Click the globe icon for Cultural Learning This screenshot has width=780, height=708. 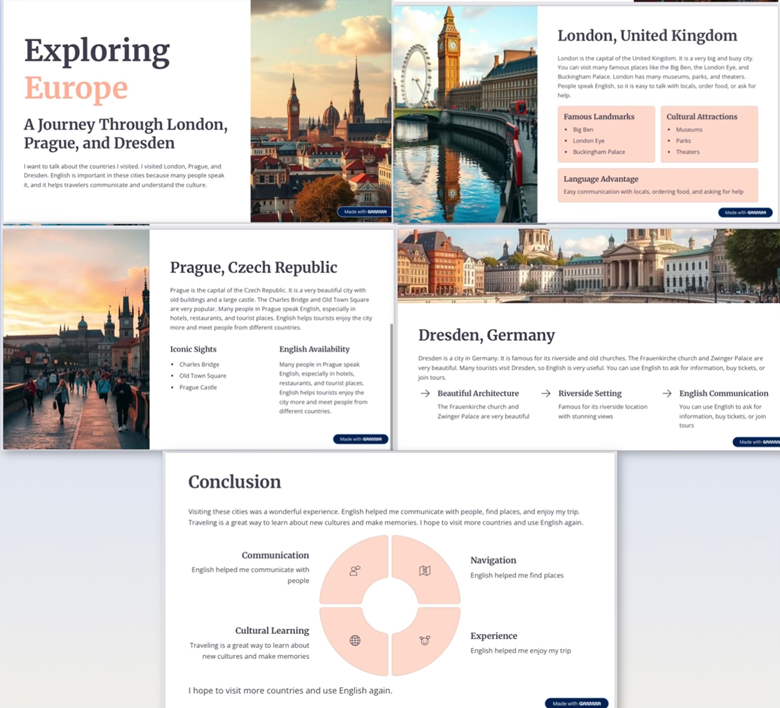355,640
